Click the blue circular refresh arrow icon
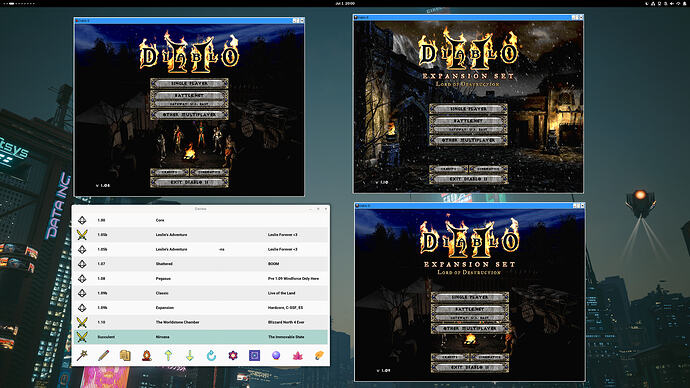690x388 pixels. click(x=211, y=355)
